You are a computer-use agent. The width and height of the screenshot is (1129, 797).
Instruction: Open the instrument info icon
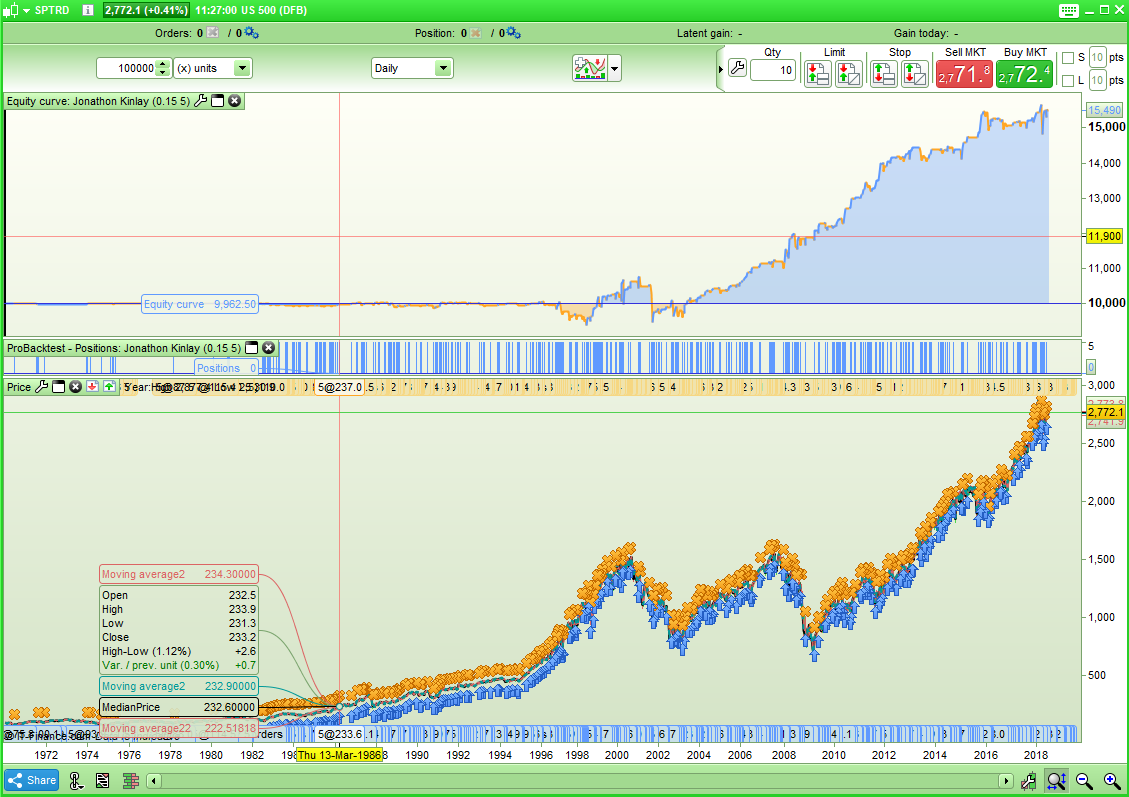tap(88, 10)
